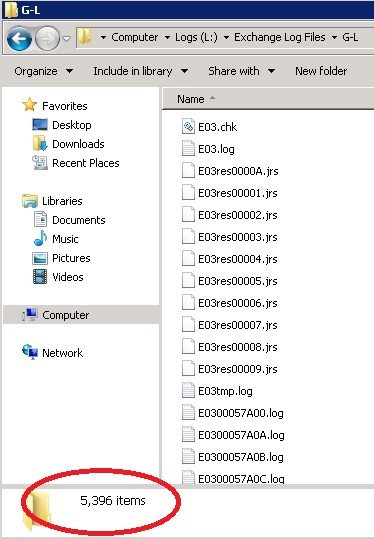Open the Organize menu
This screenshot has width=374, height=539.
43,71
